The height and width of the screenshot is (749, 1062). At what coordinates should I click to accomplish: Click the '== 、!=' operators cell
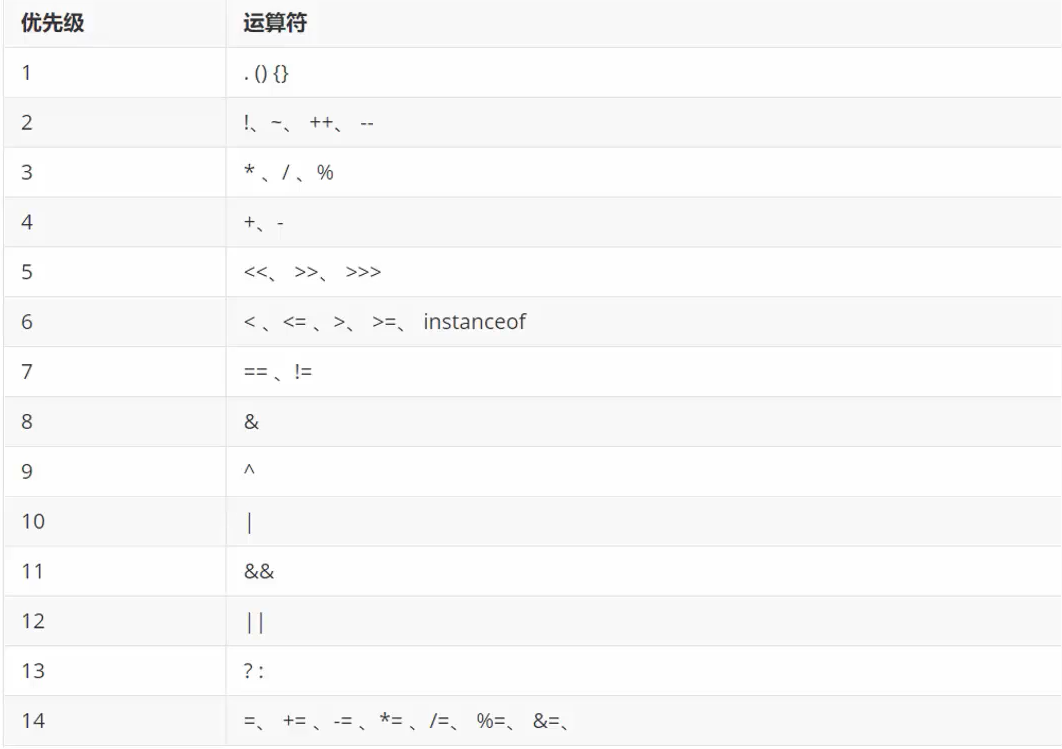coord(279,372)
